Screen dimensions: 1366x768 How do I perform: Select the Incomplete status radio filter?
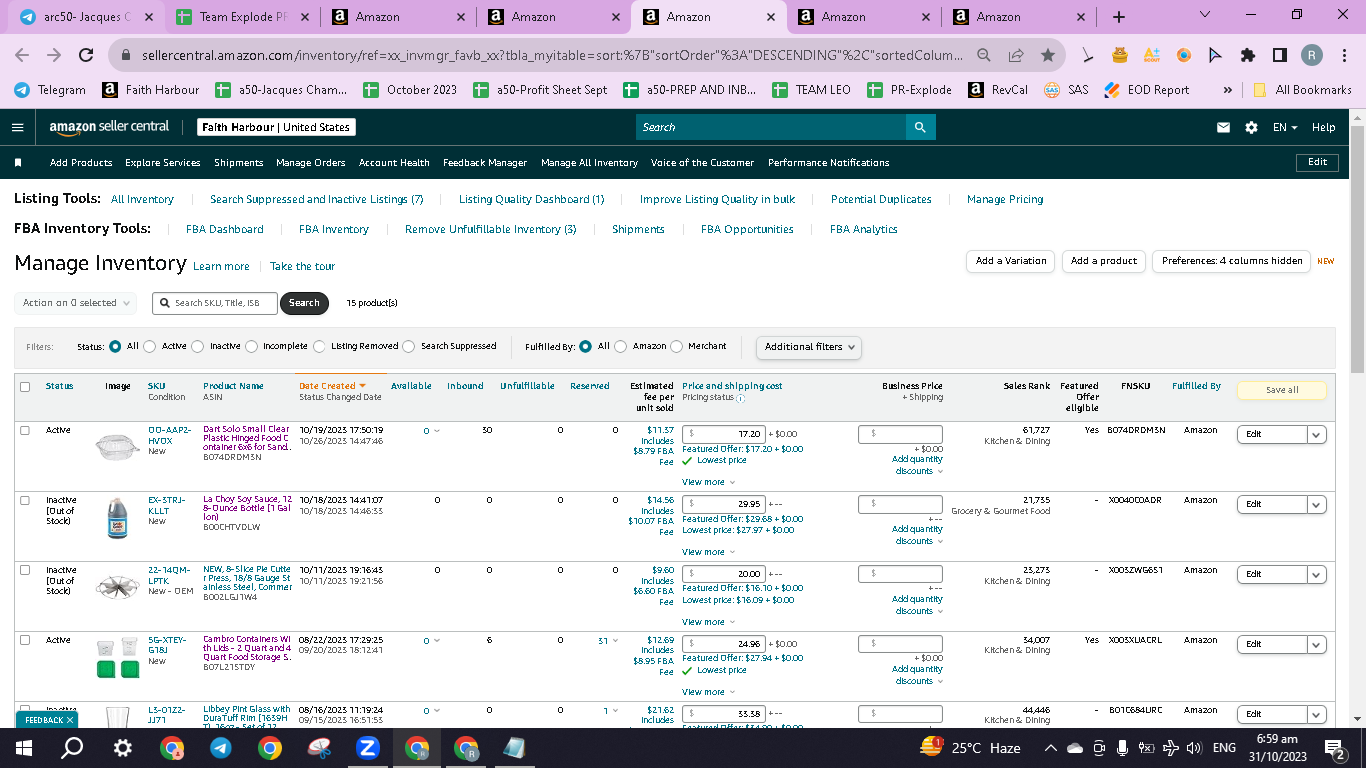pyautogui.click(x=250, y=346)
